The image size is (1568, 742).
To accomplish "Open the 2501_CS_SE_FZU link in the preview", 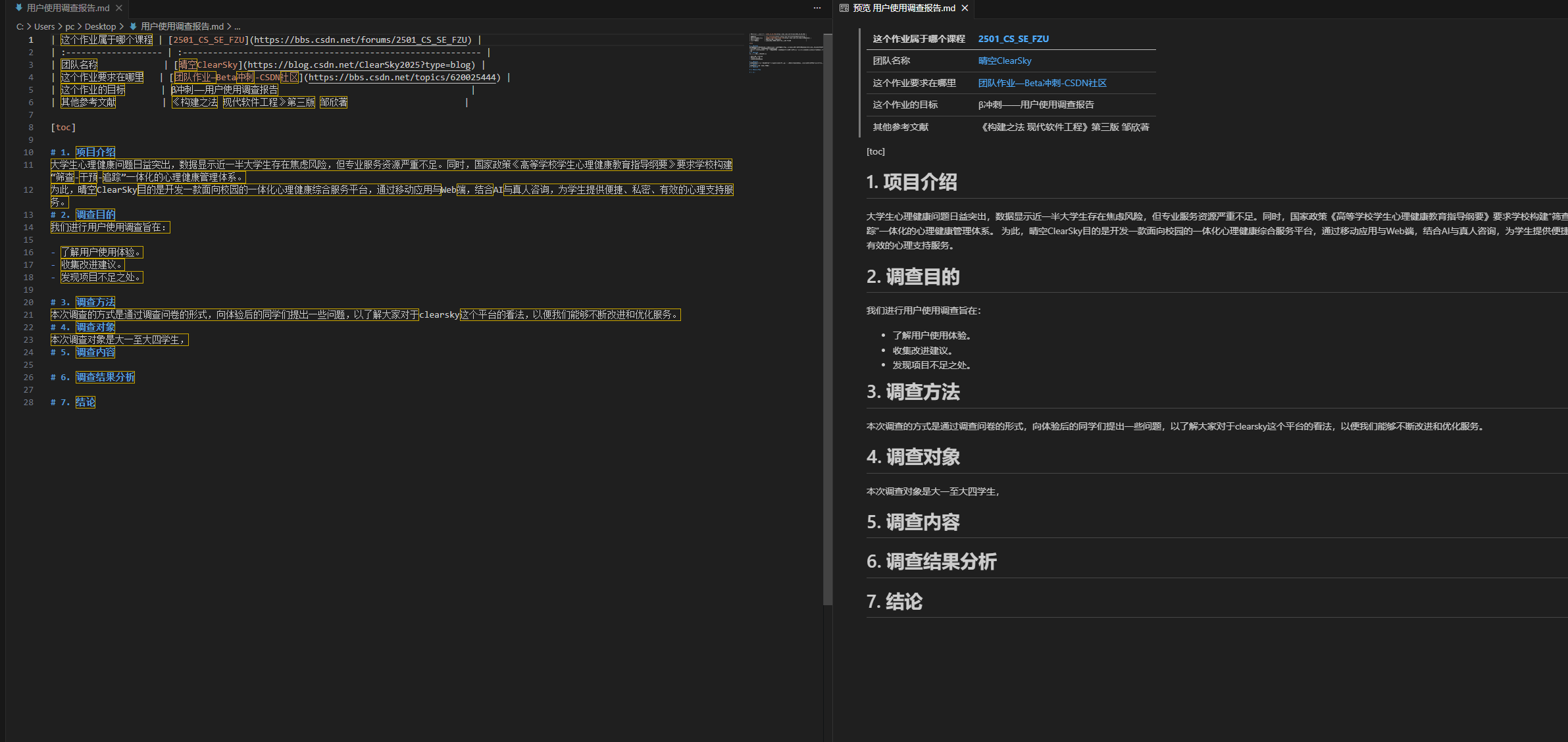I will click(x=1013, y=39).
